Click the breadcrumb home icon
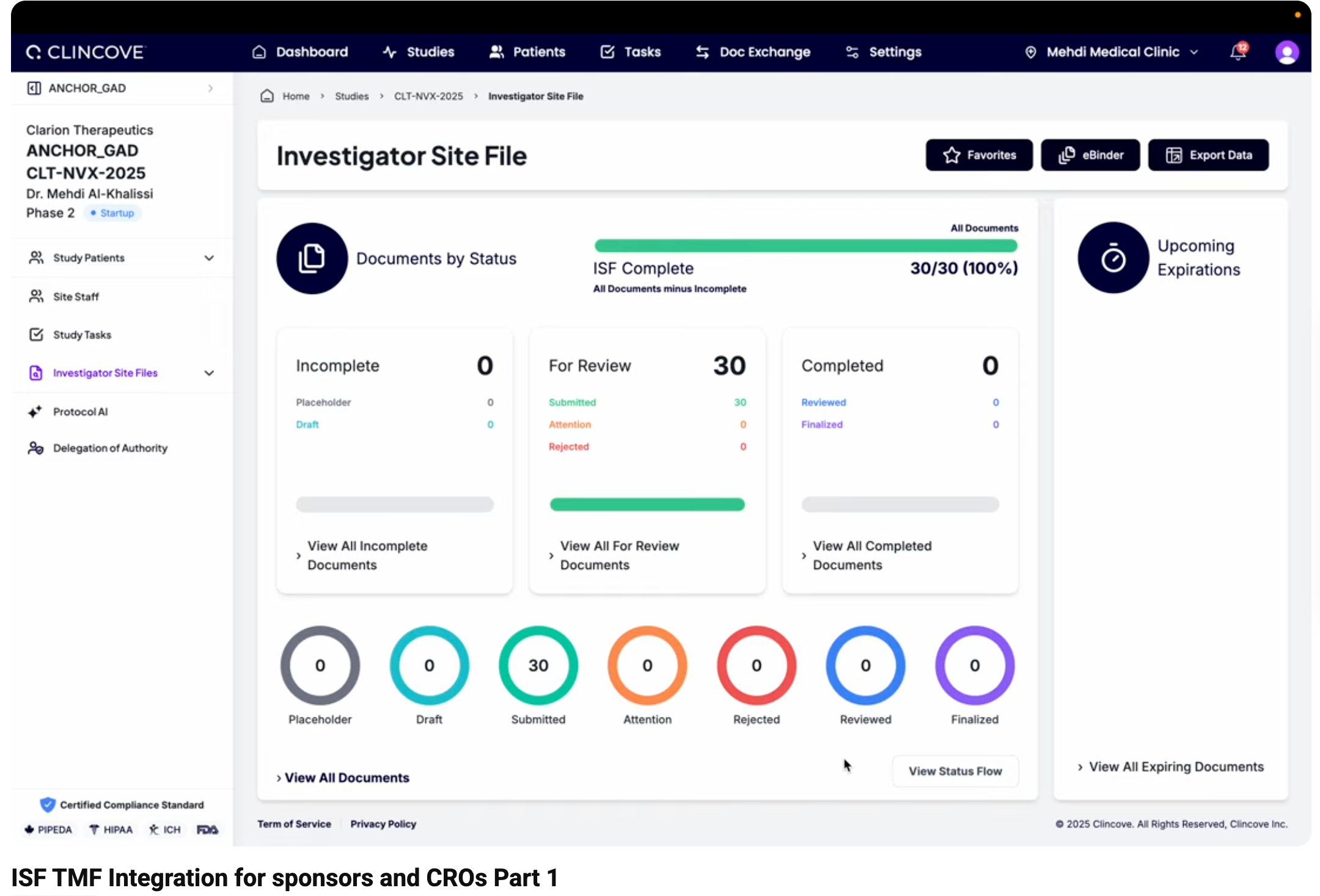The height and width of the screenshot is (896, 1320). pos(267,96)
